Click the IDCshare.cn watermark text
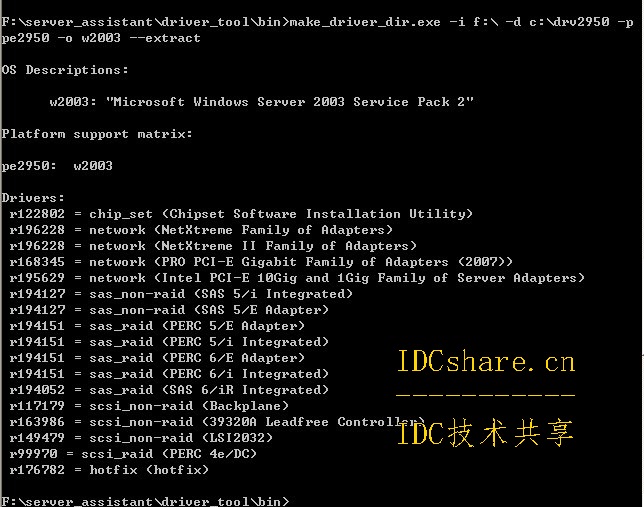Viewport: 644px width, 507px height. (486, 362)
